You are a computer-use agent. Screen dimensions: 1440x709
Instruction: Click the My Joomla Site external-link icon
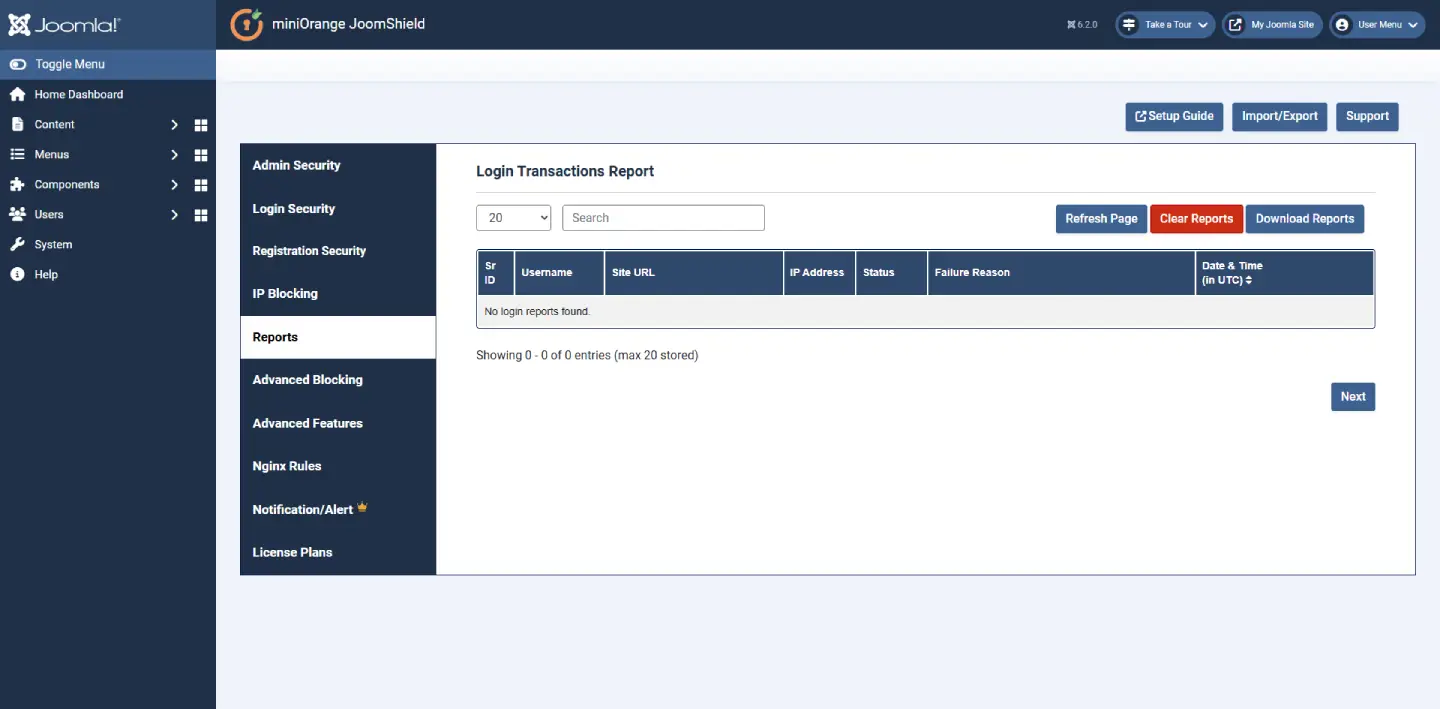click(x=1236, y=25)
